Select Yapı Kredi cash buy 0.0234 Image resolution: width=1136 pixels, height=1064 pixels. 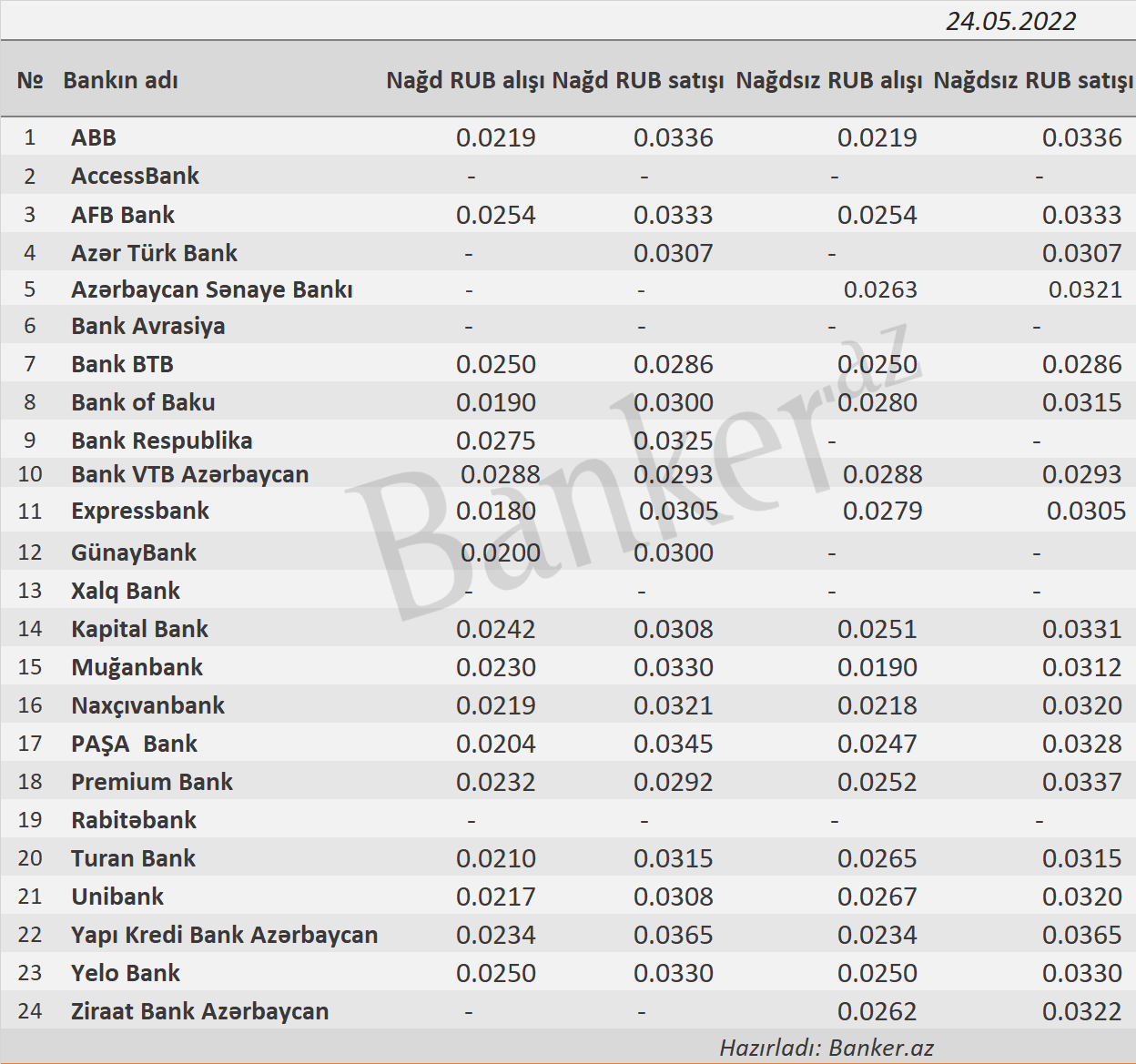[x=496, y=935]
